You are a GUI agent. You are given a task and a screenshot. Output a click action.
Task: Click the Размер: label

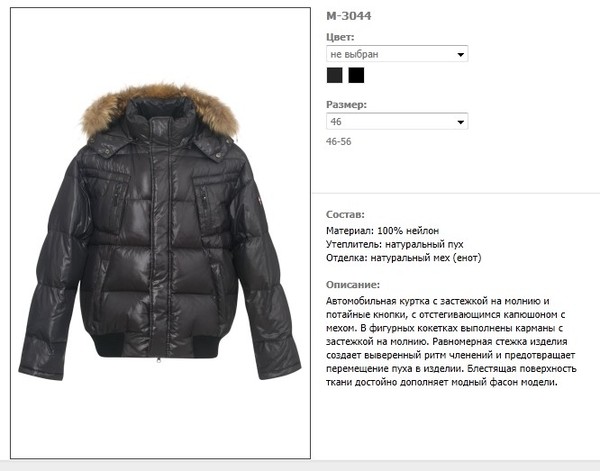tap(346, 104)
